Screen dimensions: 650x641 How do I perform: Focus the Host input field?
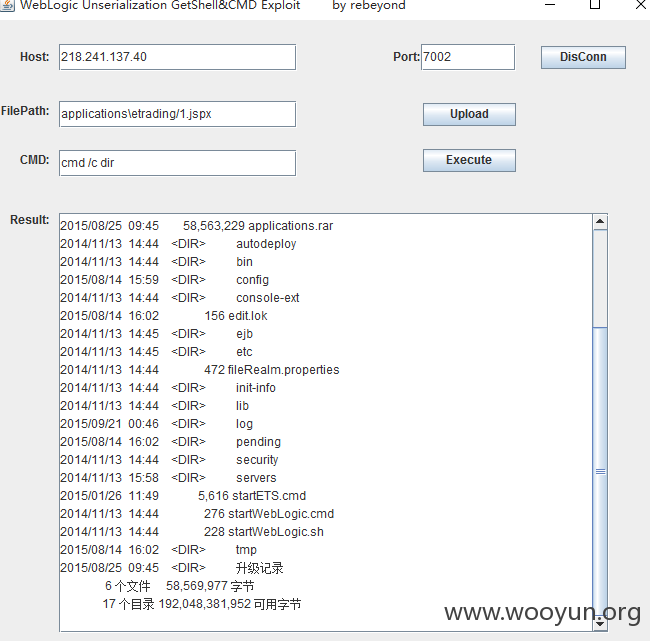[177, 57]
